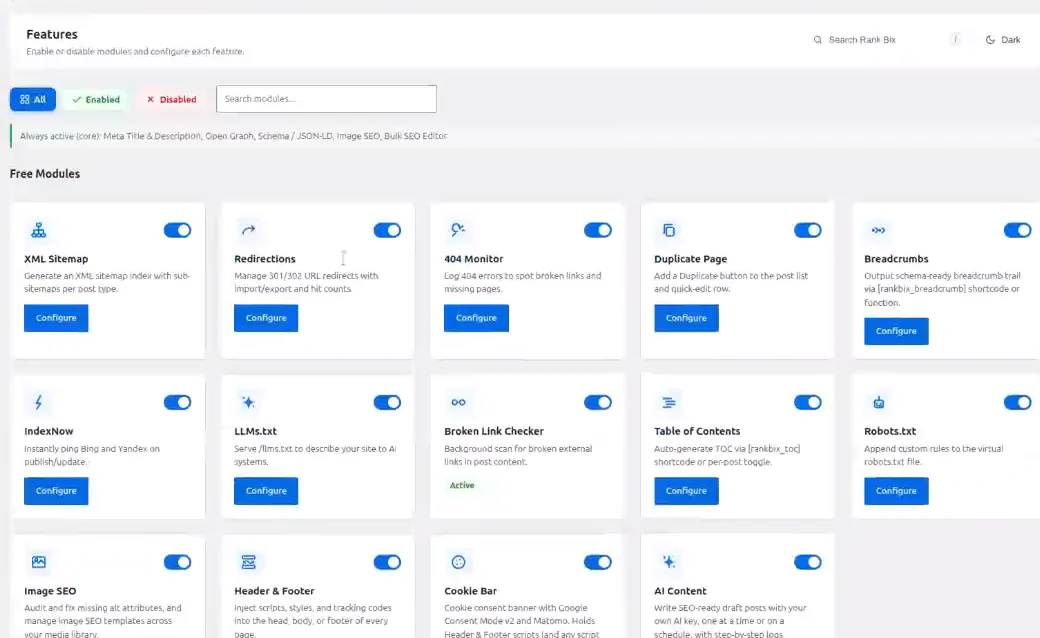Disable the Header & Footer toggle
1040x638 pixels.
(x=387, y=562)
